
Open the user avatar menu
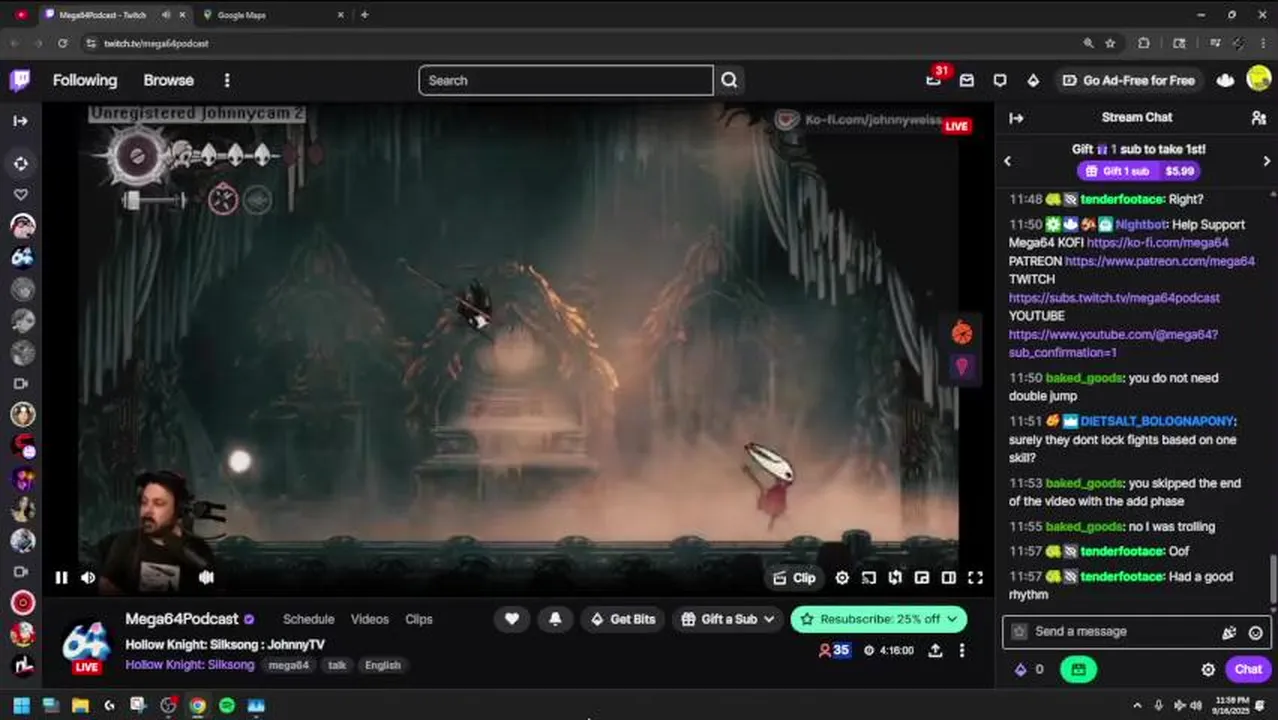(x=1259, y=79)
